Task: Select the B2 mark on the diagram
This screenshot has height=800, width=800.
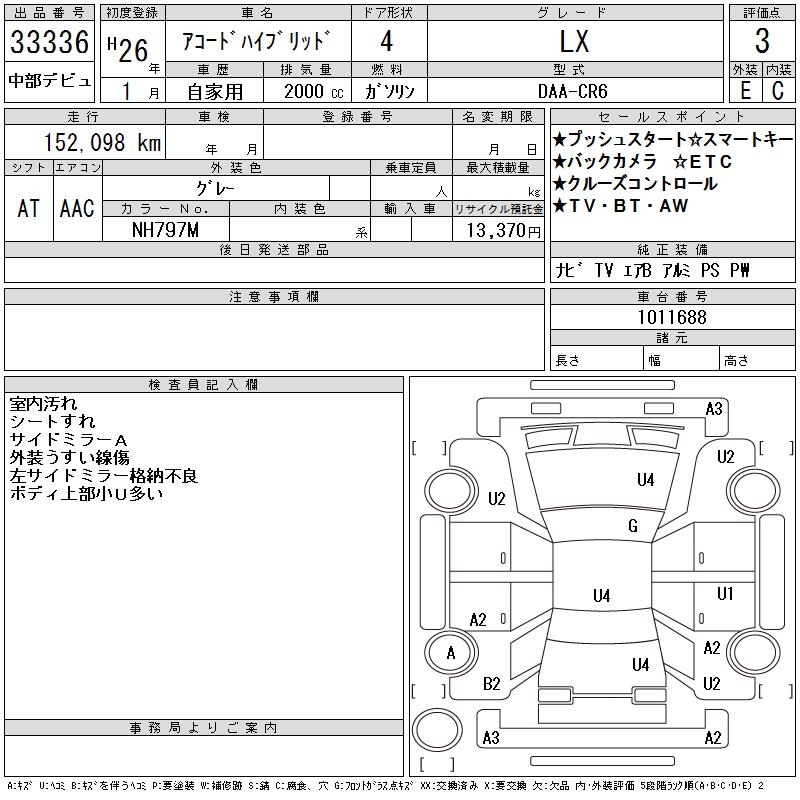Action: click(491, 684)
